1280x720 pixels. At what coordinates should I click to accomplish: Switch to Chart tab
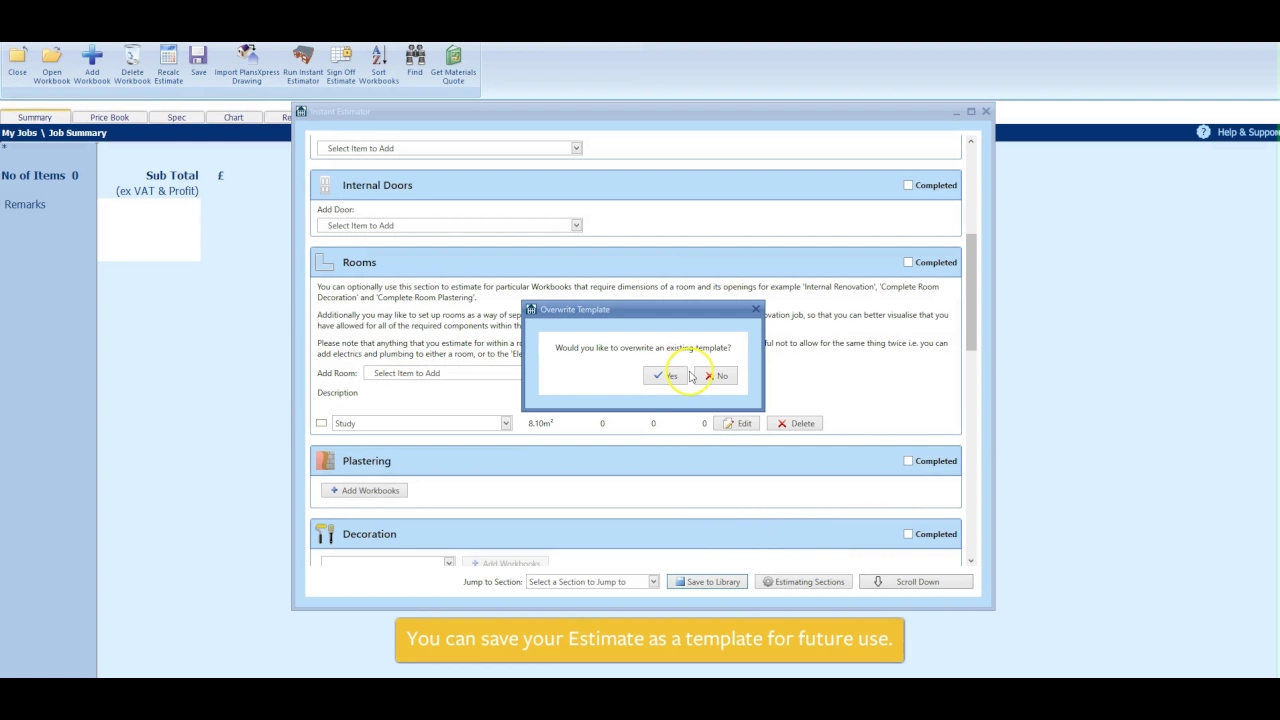click(x=233, y=117)
